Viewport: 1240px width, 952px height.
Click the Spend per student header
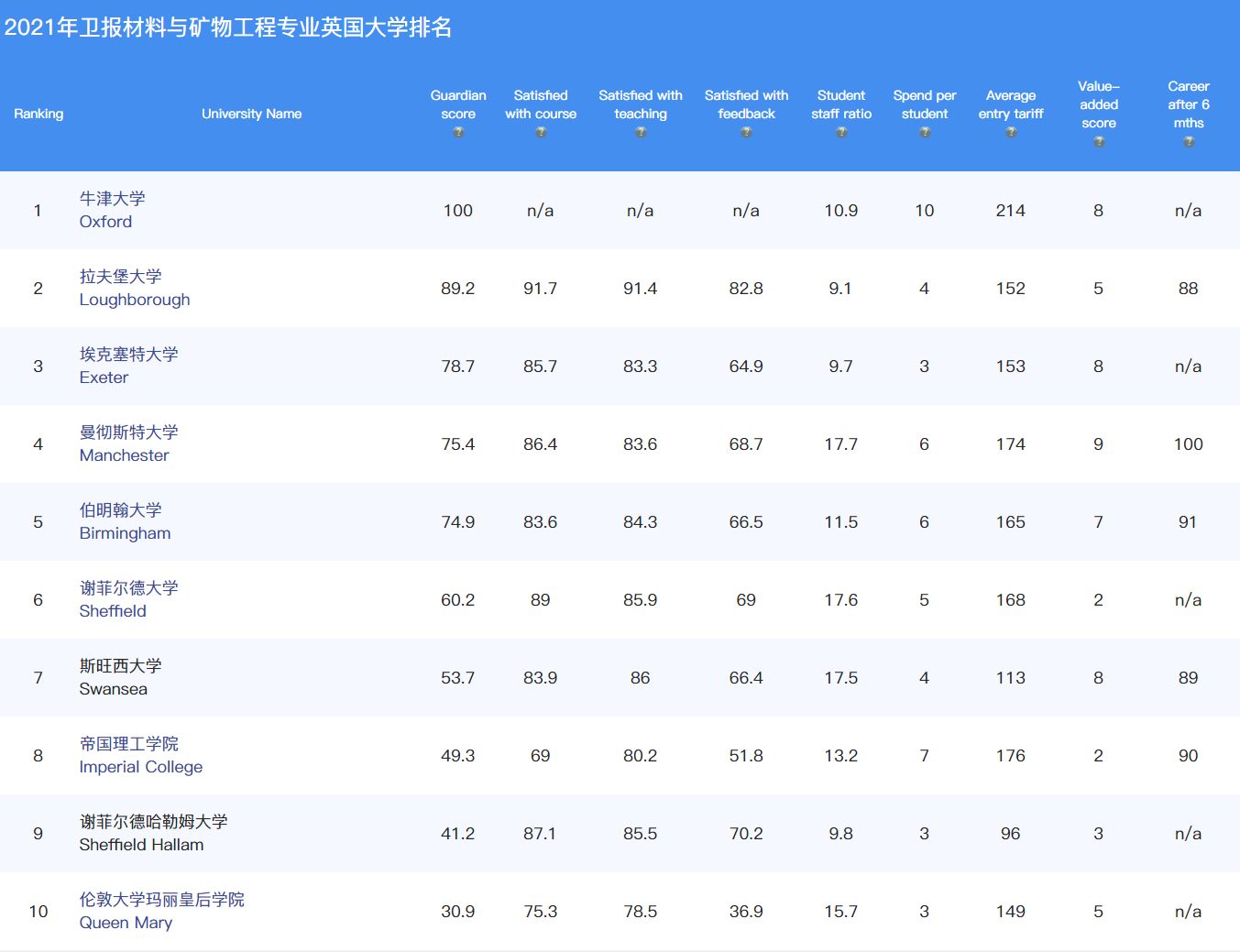pyautogui.click(x=925, y=104)
